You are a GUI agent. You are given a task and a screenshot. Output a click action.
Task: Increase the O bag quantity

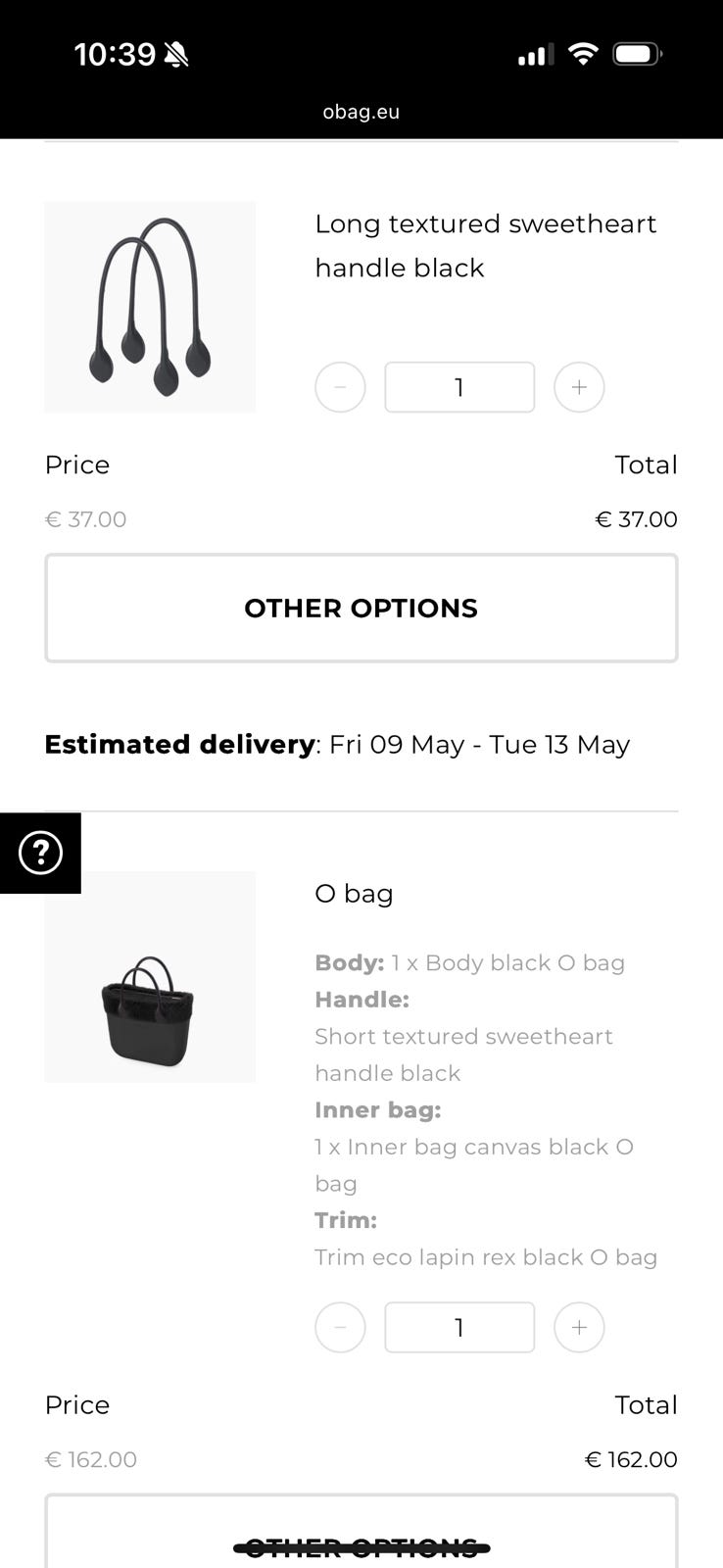coord(579,1327)
